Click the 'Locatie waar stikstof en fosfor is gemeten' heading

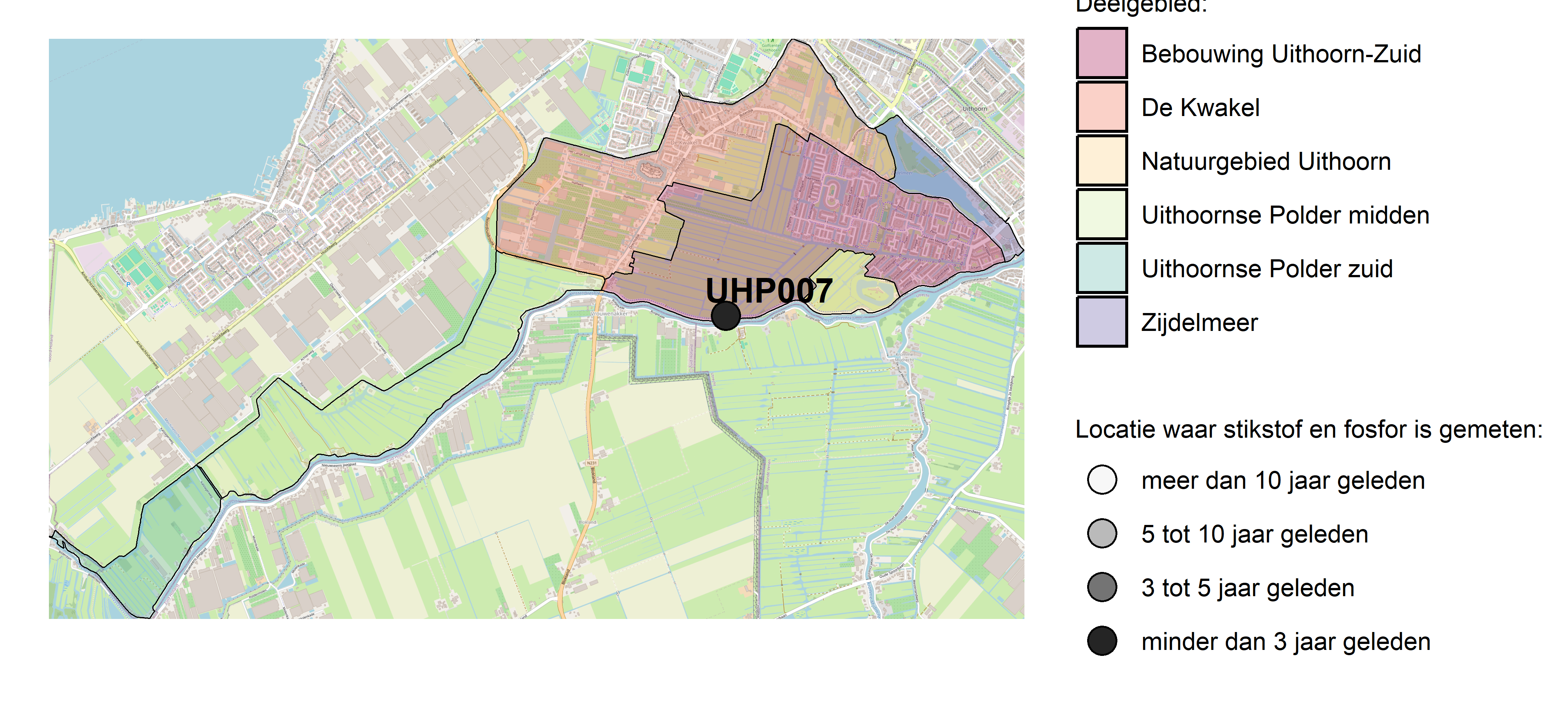(x=1309, y=429)
